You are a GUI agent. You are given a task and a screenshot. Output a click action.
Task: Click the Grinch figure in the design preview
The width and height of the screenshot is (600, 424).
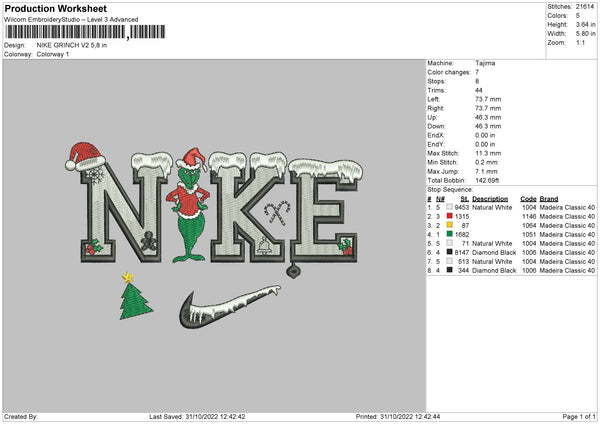188,205
